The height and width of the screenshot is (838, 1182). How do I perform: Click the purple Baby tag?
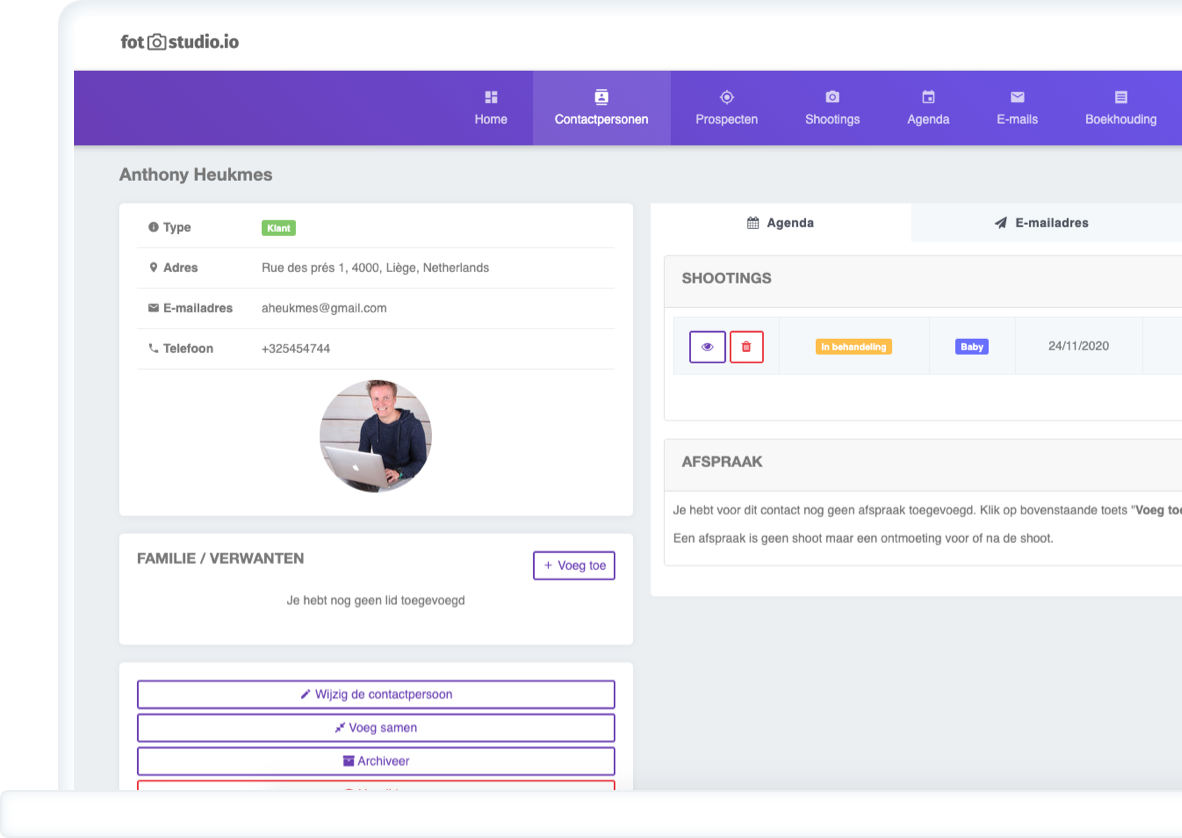(971, 347)
